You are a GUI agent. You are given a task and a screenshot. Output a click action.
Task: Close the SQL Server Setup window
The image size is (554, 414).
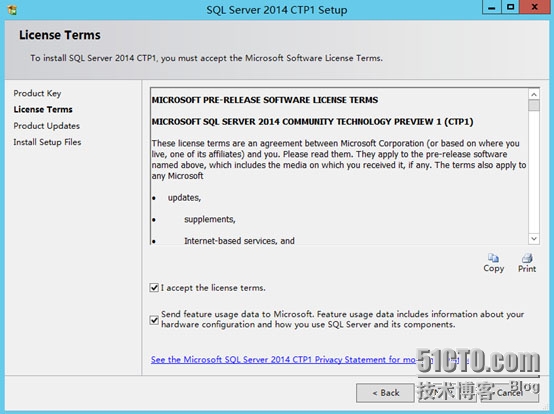[535, 7]
